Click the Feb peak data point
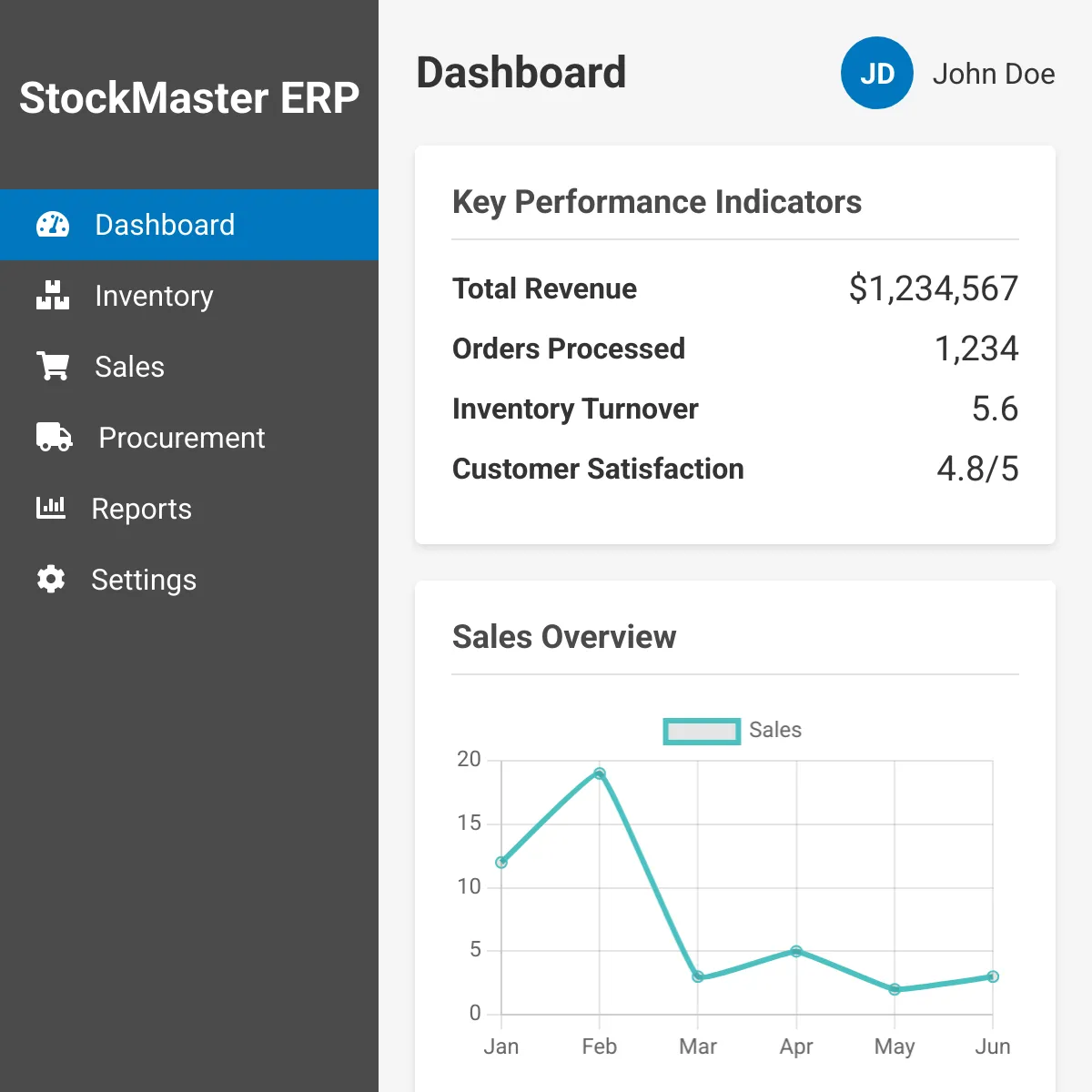Viewport: 1092px width, 1092px height. pyautogui.click(x=600, y=773)
